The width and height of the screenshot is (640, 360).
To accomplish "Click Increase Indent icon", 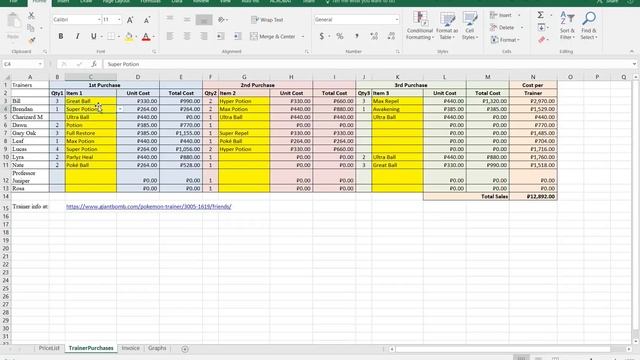I will coord(238,36).
